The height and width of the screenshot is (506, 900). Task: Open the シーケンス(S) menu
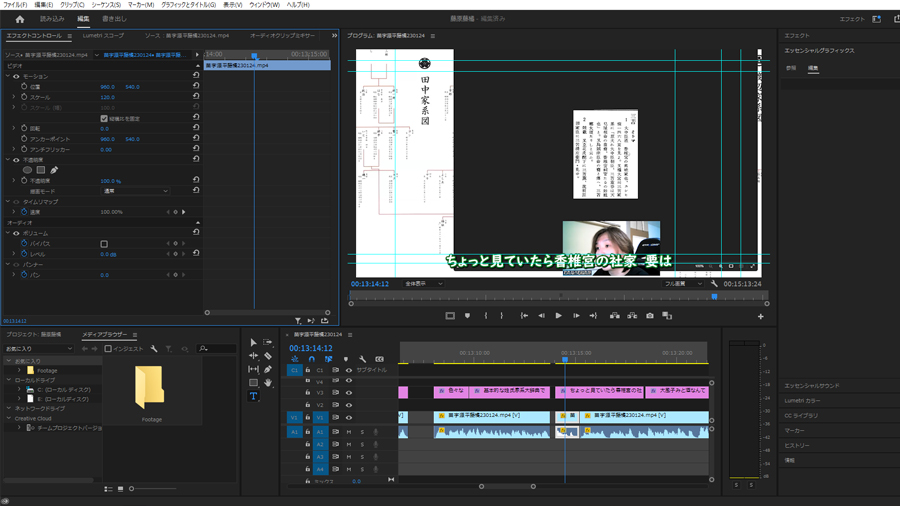click(106, 5)
